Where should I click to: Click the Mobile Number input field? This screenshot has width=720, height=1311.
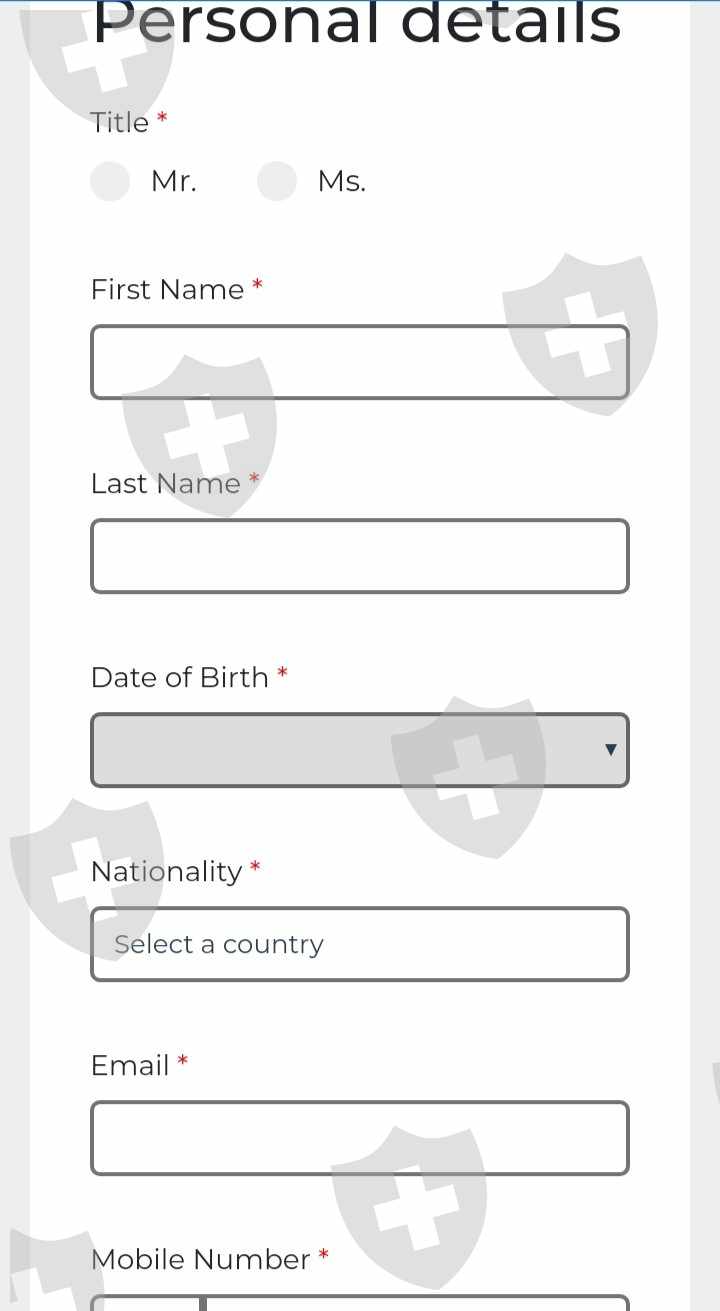pos(416,1304)
